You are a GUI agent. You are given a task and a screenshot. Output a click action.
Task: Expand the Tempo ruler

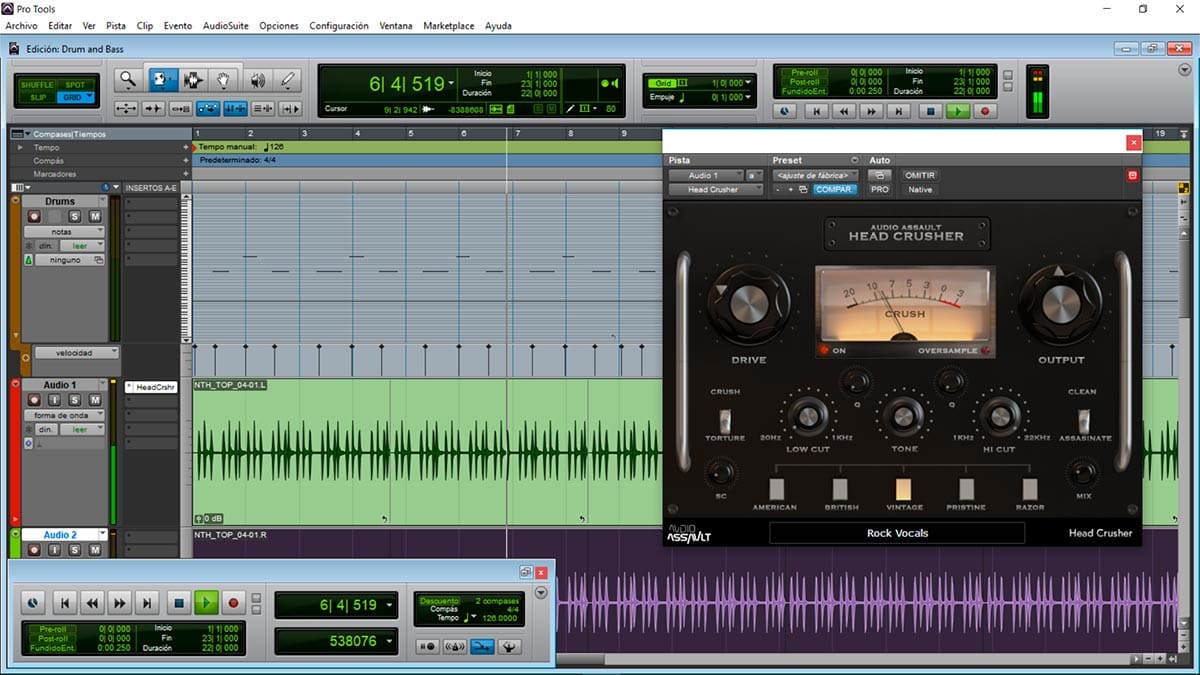19,147
